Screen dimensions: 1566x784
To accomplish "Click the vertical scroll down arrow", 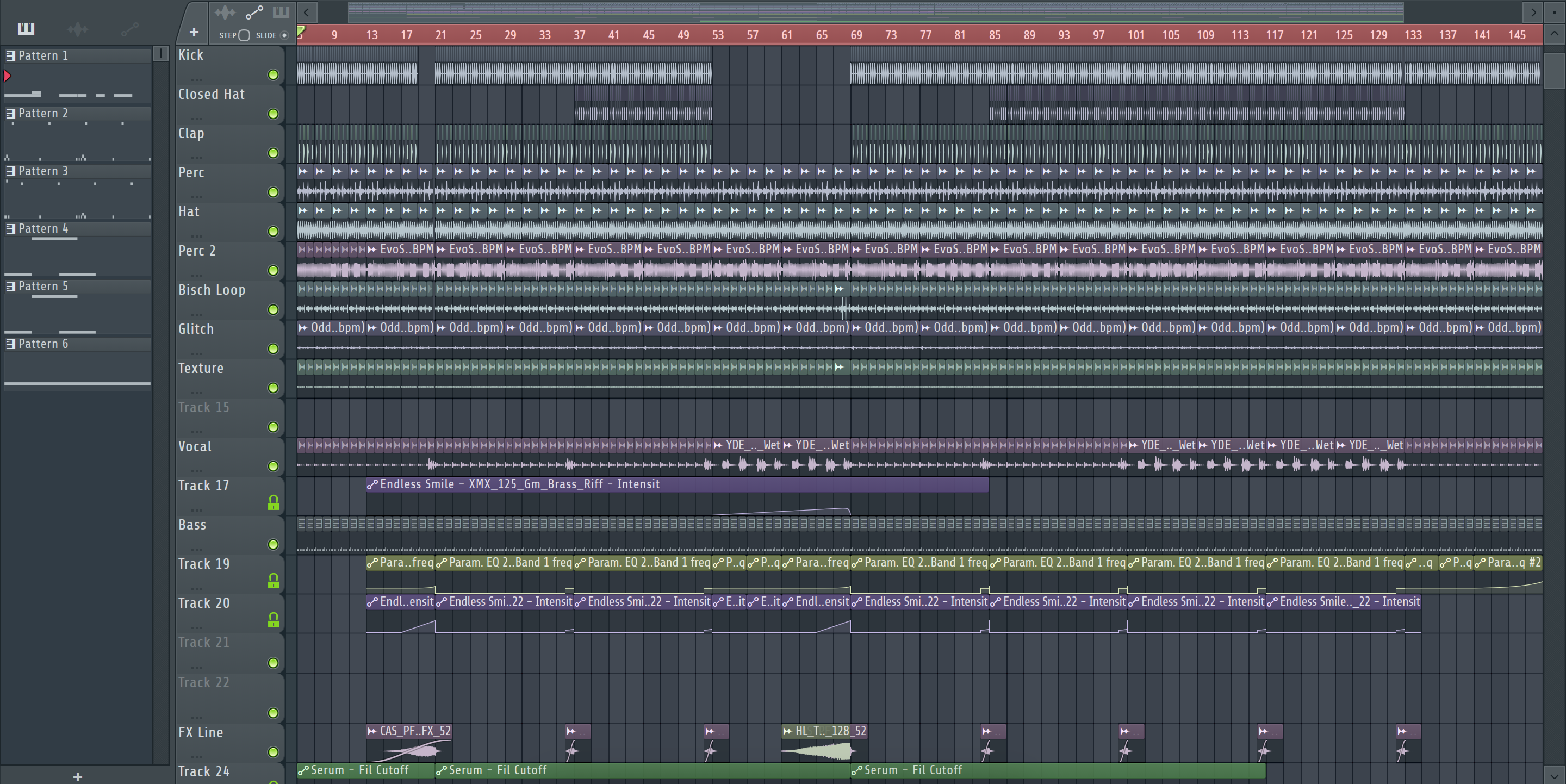I will pyautogui.click(x=1555, y=775).
